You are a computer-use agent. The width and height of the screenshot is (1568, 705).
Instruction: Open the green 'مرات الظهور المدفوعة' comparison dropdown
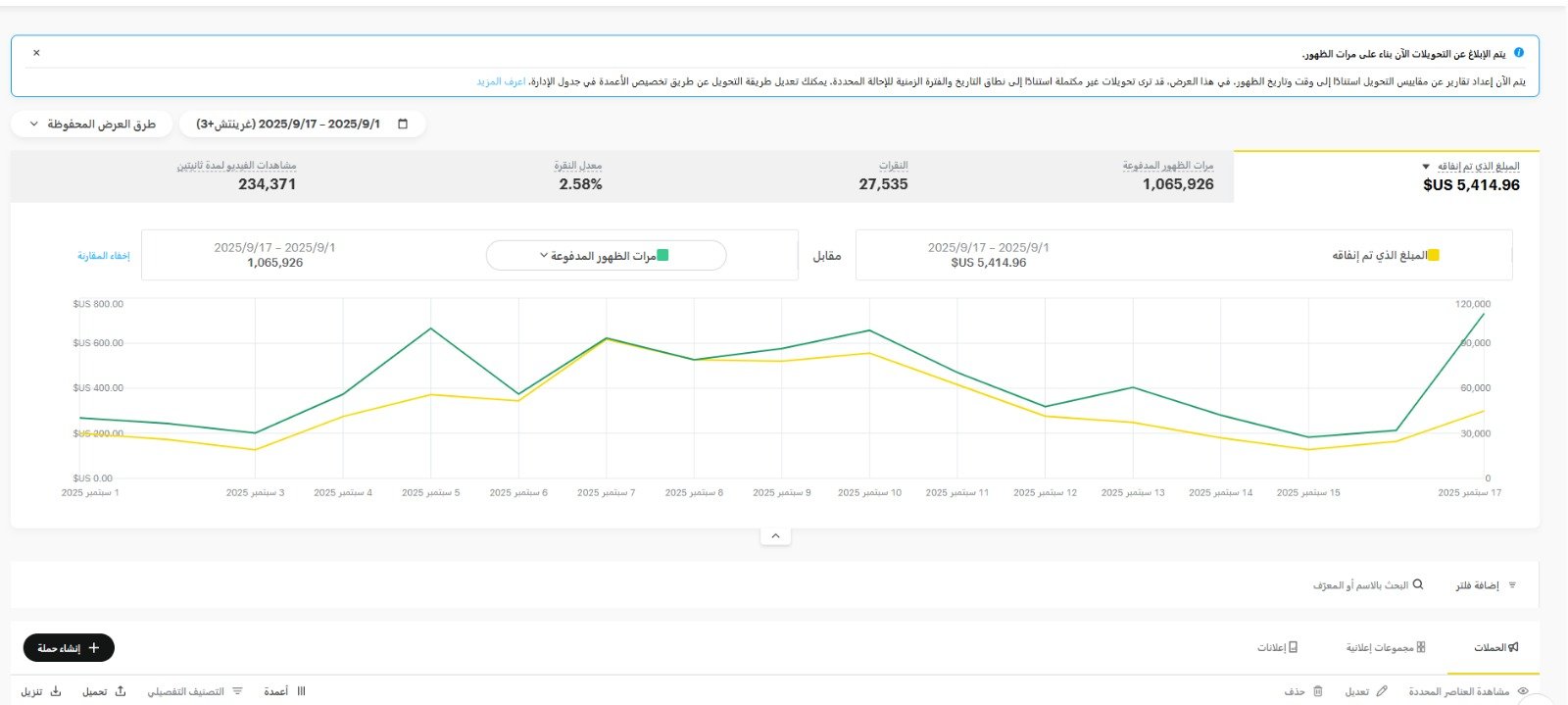click(606, 256)
